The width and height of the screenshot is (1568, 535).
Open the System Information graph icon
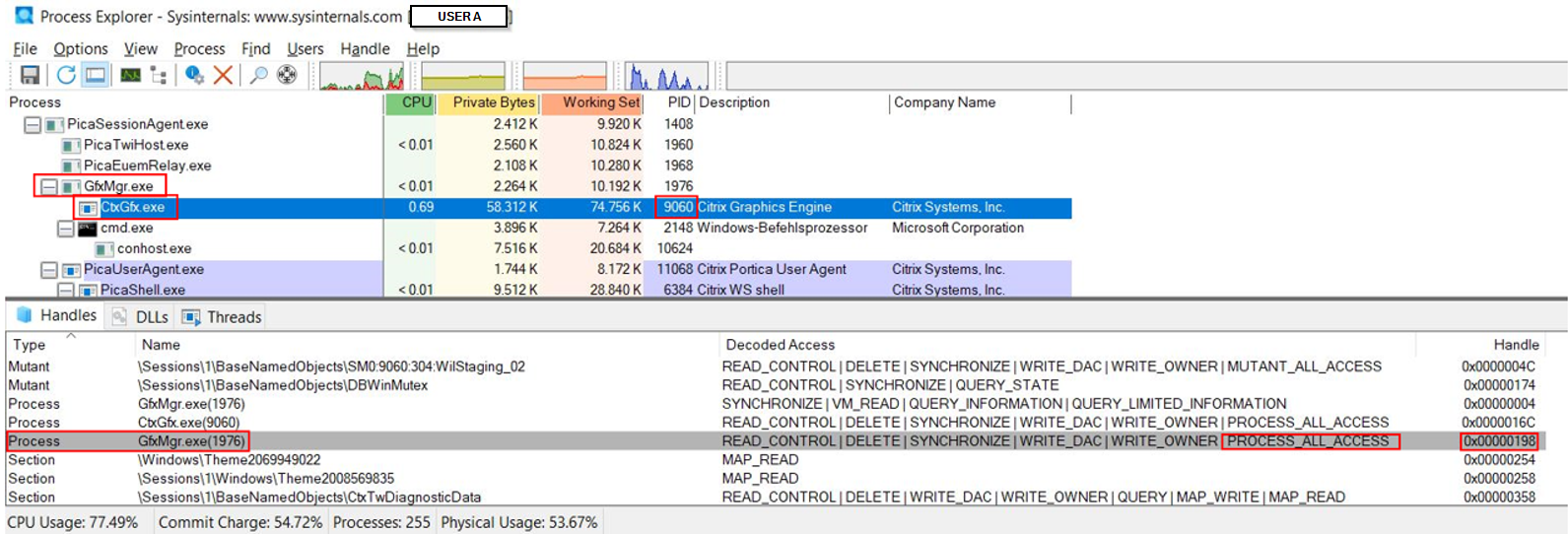pyautogui.click(x=130, y=75)
